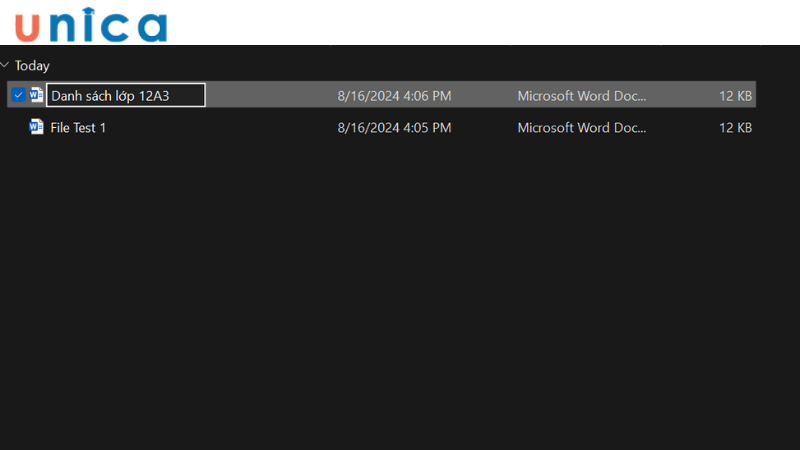The image size is (800, 450).
Task: Click Word icon of Danh sách lớp 12A3
Action: 37,95
